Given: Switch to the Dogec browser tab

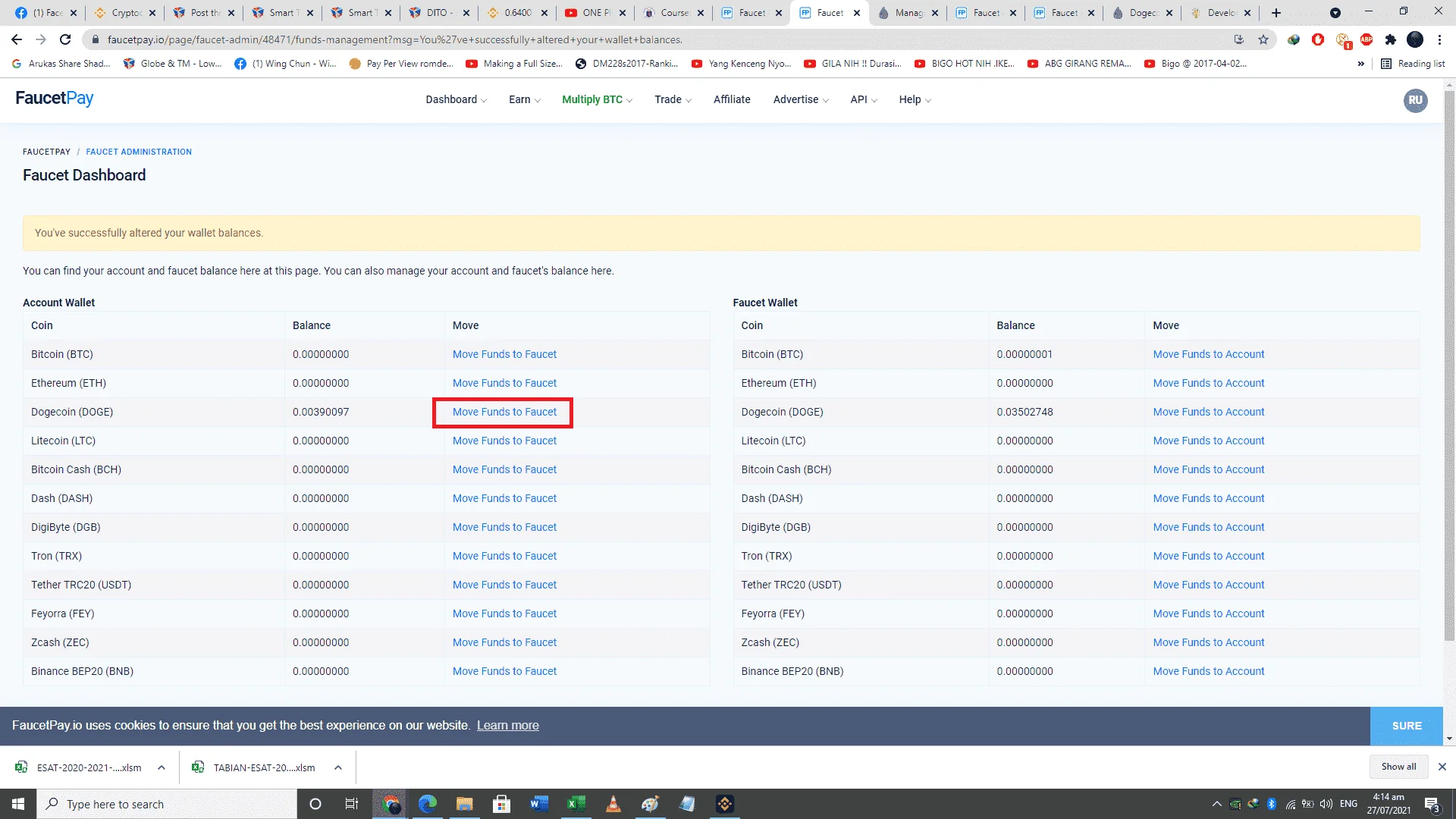Looking at the screenshot, I should 1142,13.
